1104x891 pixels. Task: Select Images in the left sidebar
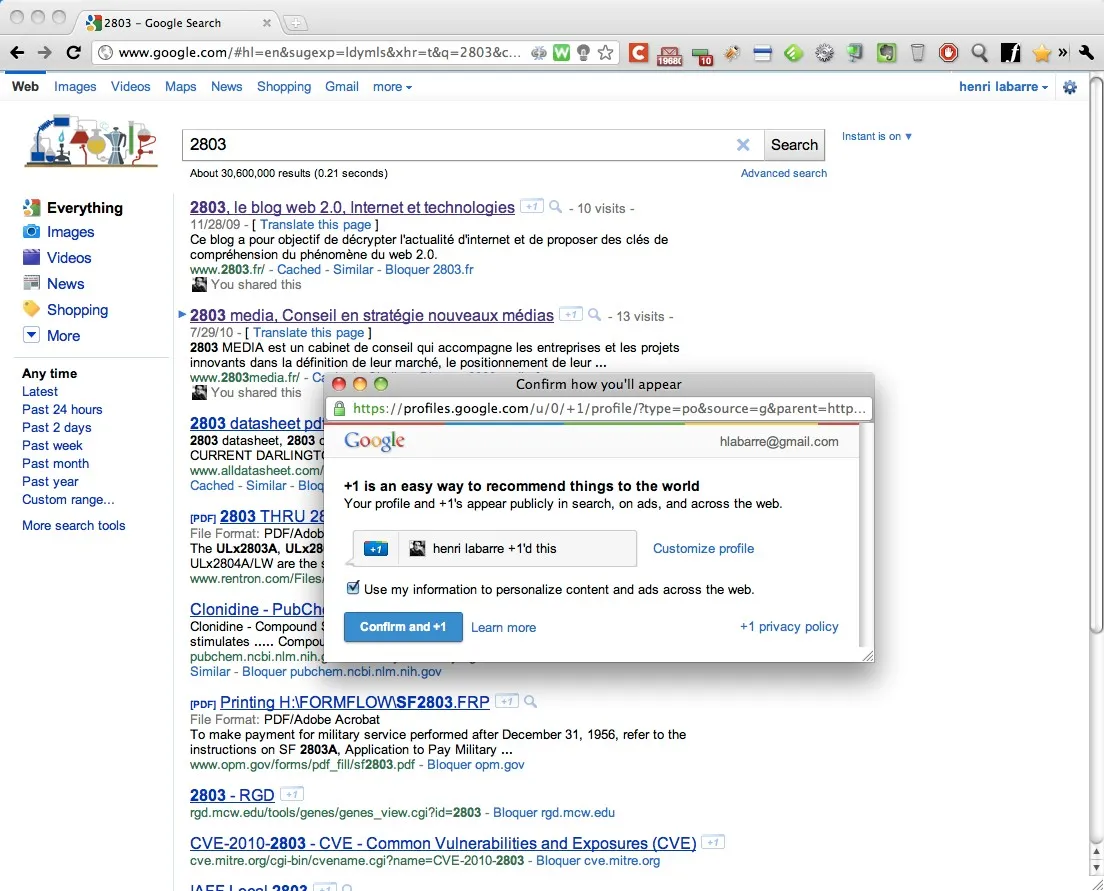pyautogui.click(x=70, y=232)
